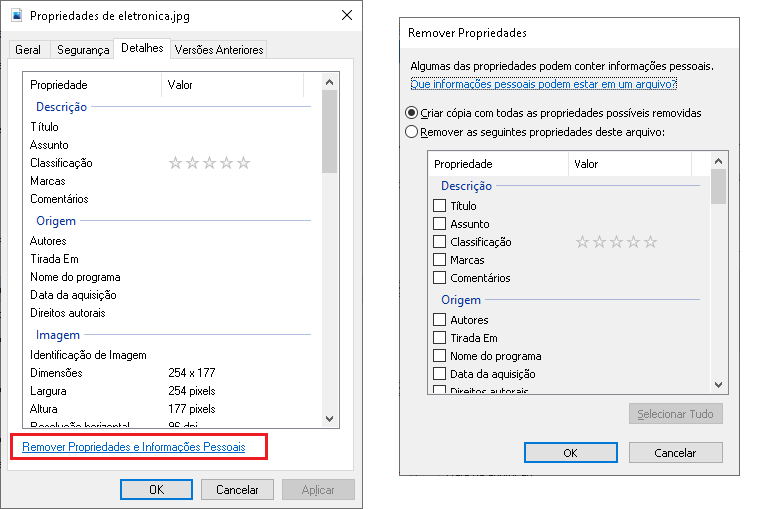The width and height of the screenshot is (759, 509).
Task: Select 'Criar cópia com todas as propriedades' radio
Action: 411,113
